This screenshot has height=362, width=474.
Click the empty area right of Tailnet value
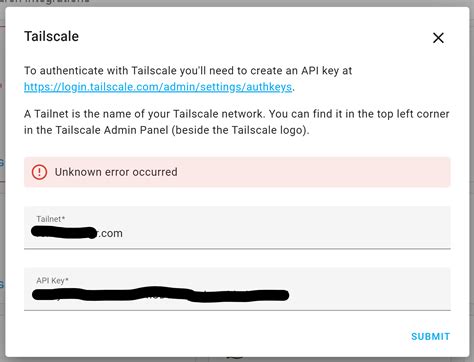click(287, 233)
